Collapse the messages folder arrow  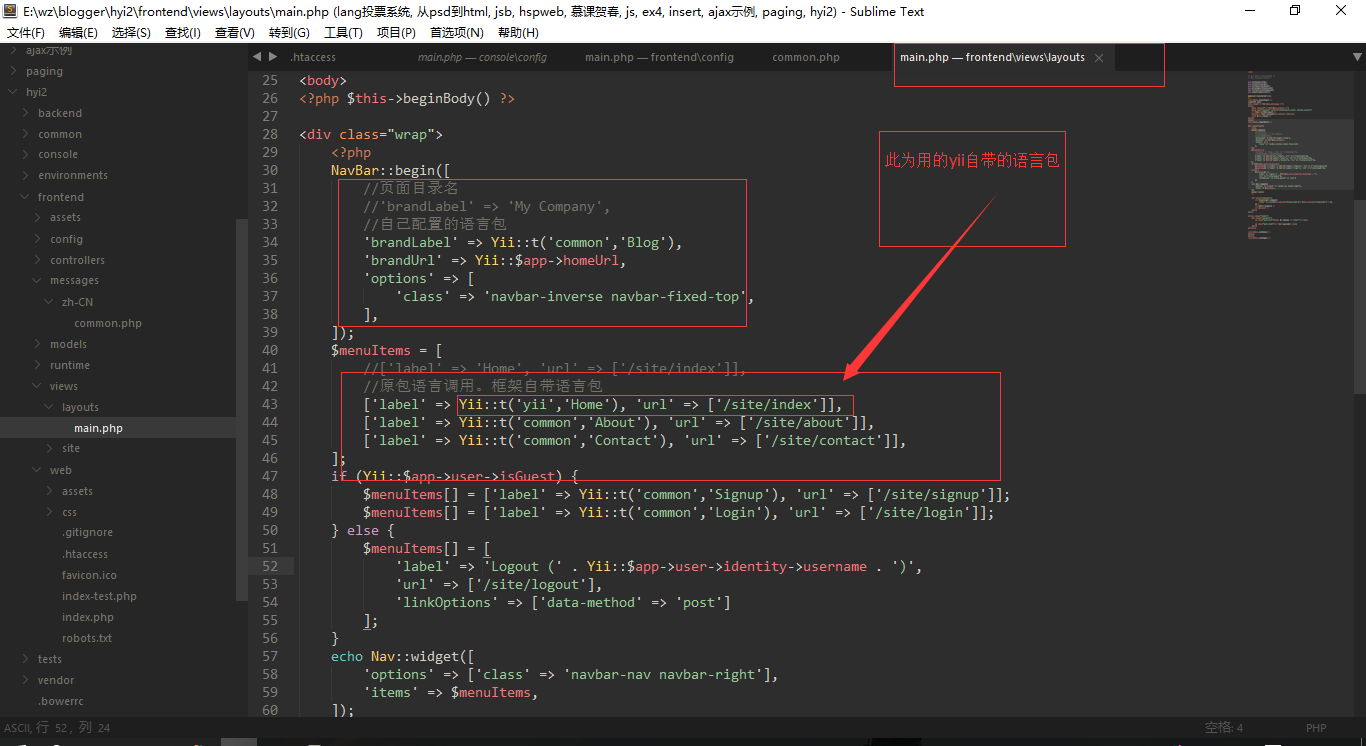pyautogui.click(x=38, y=280)
